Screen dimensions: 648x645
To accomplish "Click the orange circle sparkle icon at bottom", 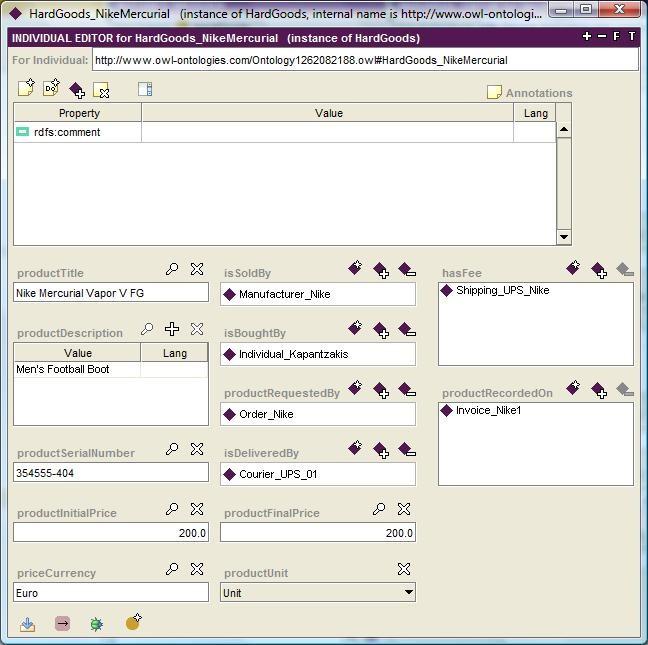I will coord(133,622).
